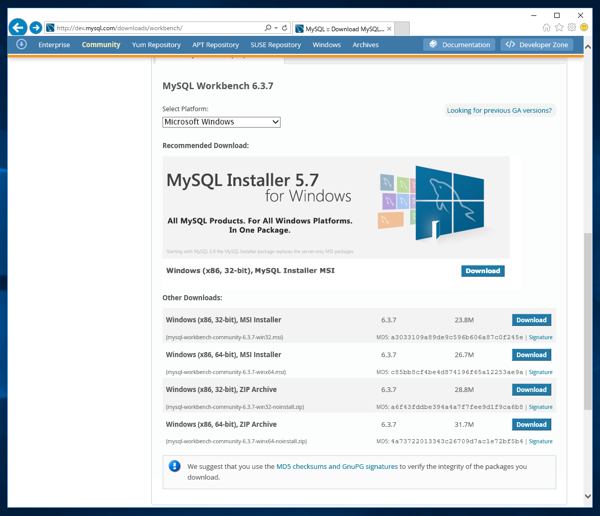Open Signature link for 64-bit ZIP Archive
Viewport: 600px width, 516px height.
(540, 441)
